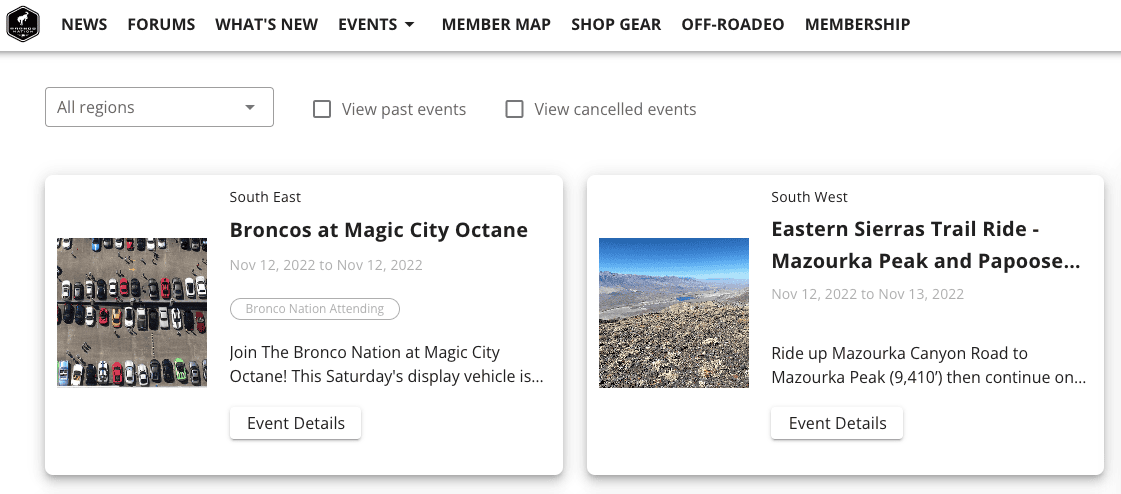Image resolution: width=1121 pixels, height=494 pixels.
Task: Navigate to SHOP GEAR
Action: pos(616,25)
